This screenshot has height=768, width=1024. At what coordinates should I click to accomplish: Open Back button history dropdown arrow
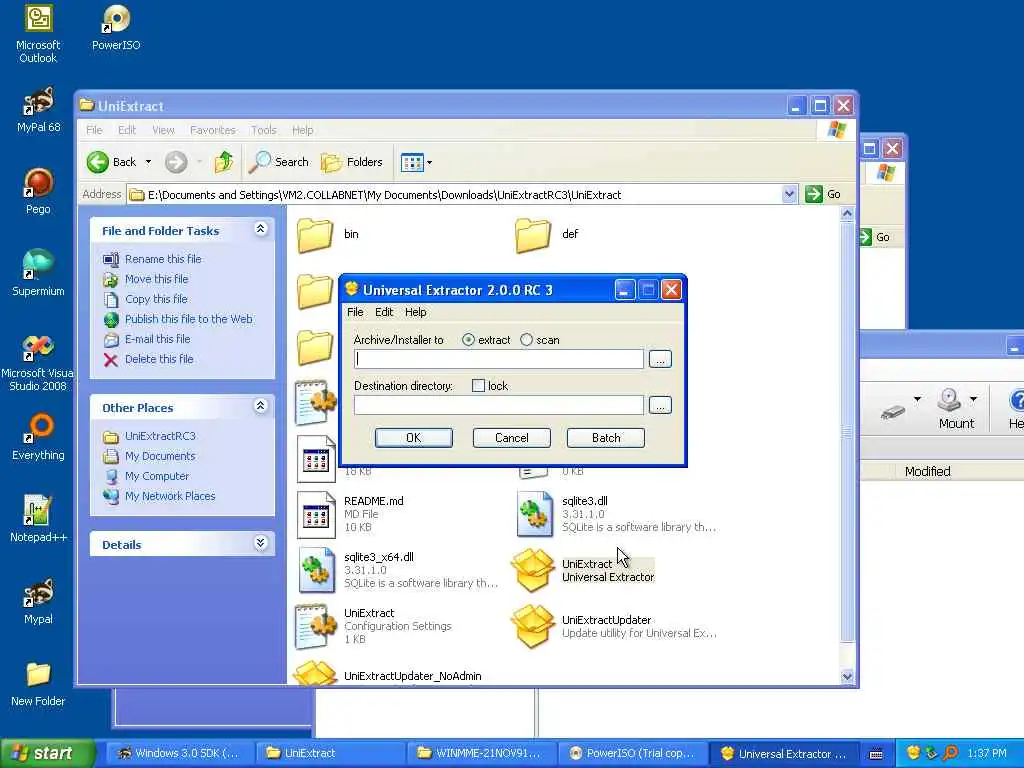coord(148,162)
